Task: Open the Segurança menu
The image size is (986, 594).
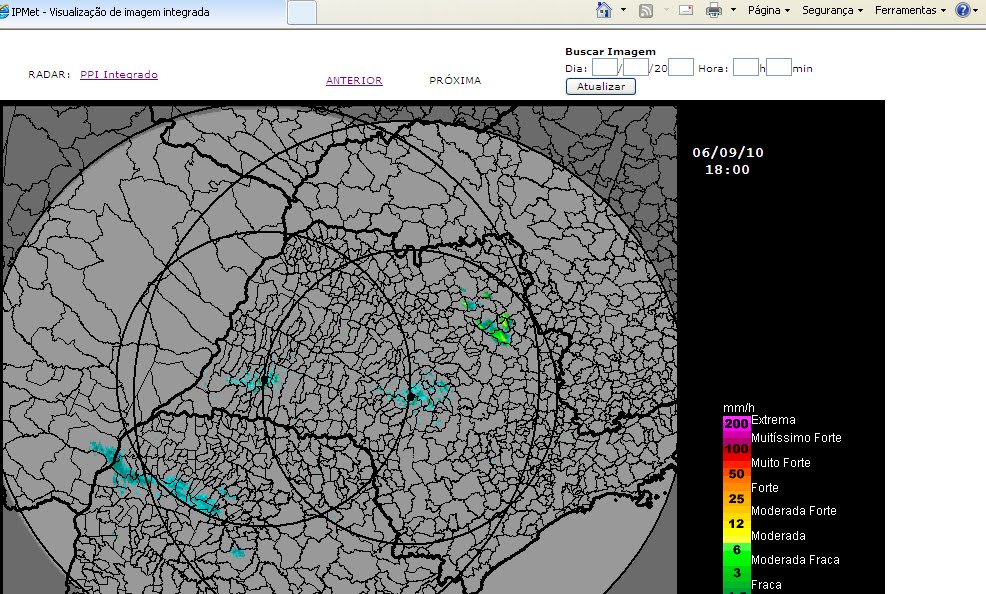Action: [x=832, y=10]
